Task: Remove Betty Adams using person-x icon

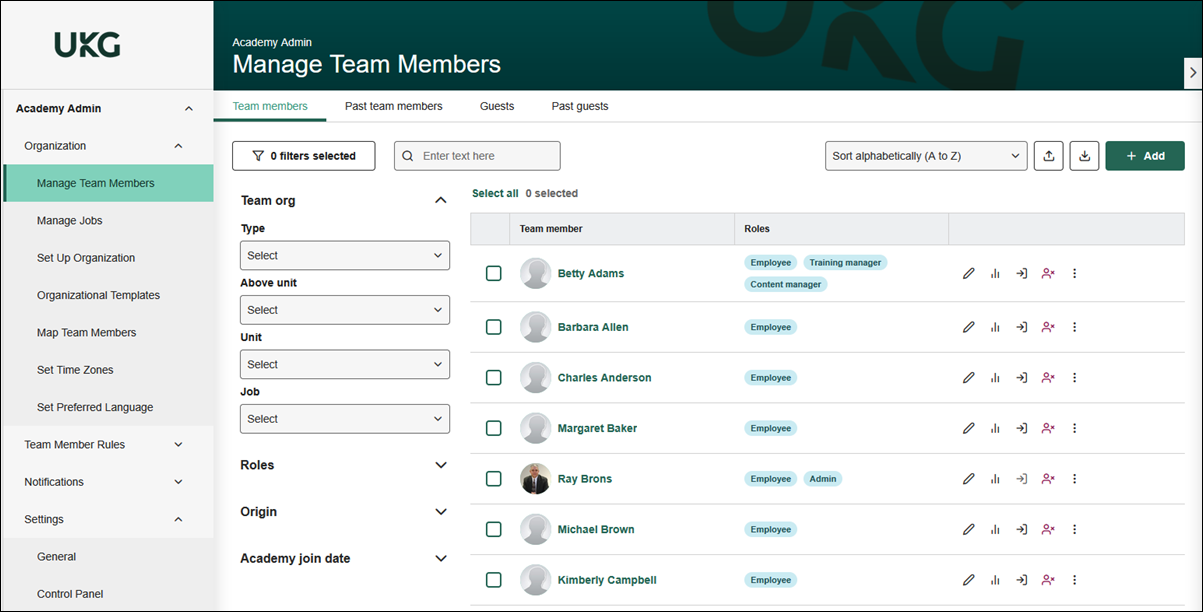Action: click(x=1048, y=273)
